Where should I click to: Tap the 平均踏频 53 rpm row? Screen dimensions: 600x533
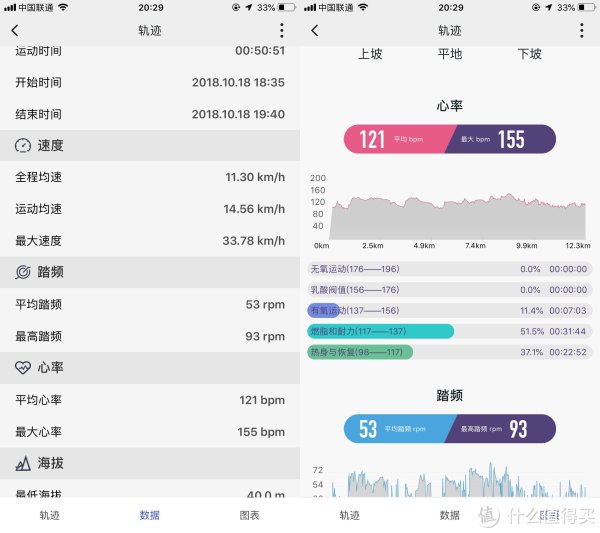[150, 305]
